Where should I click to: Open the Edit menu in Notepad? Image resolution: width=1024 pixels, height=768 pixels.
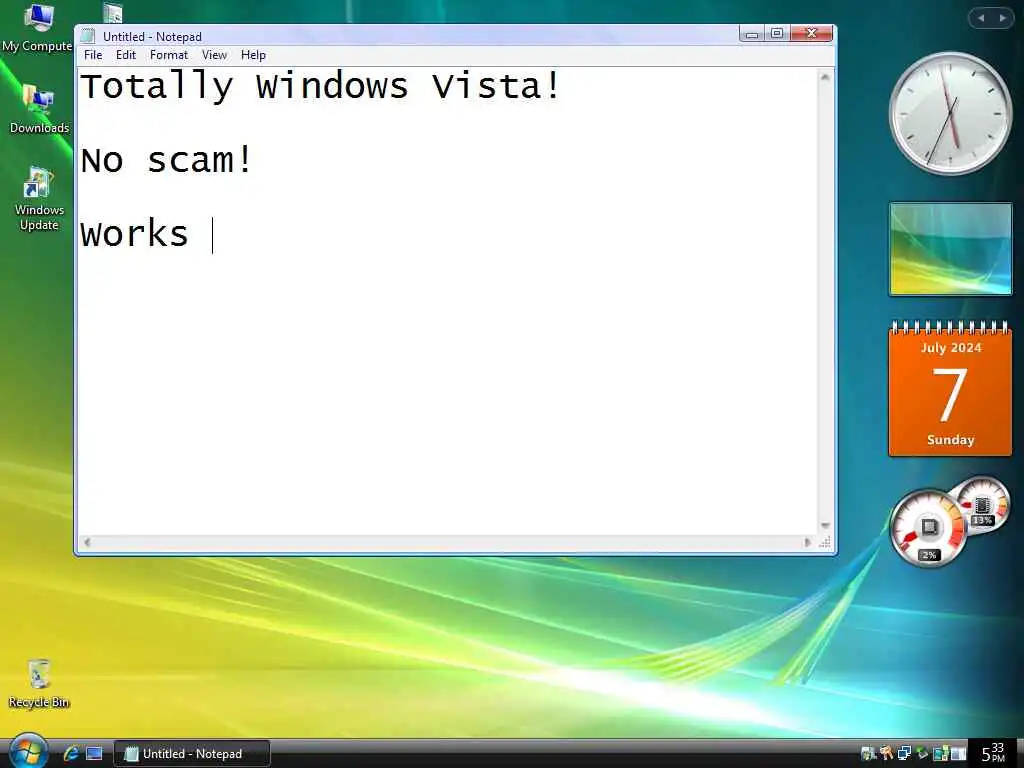[x=125, y=55]
